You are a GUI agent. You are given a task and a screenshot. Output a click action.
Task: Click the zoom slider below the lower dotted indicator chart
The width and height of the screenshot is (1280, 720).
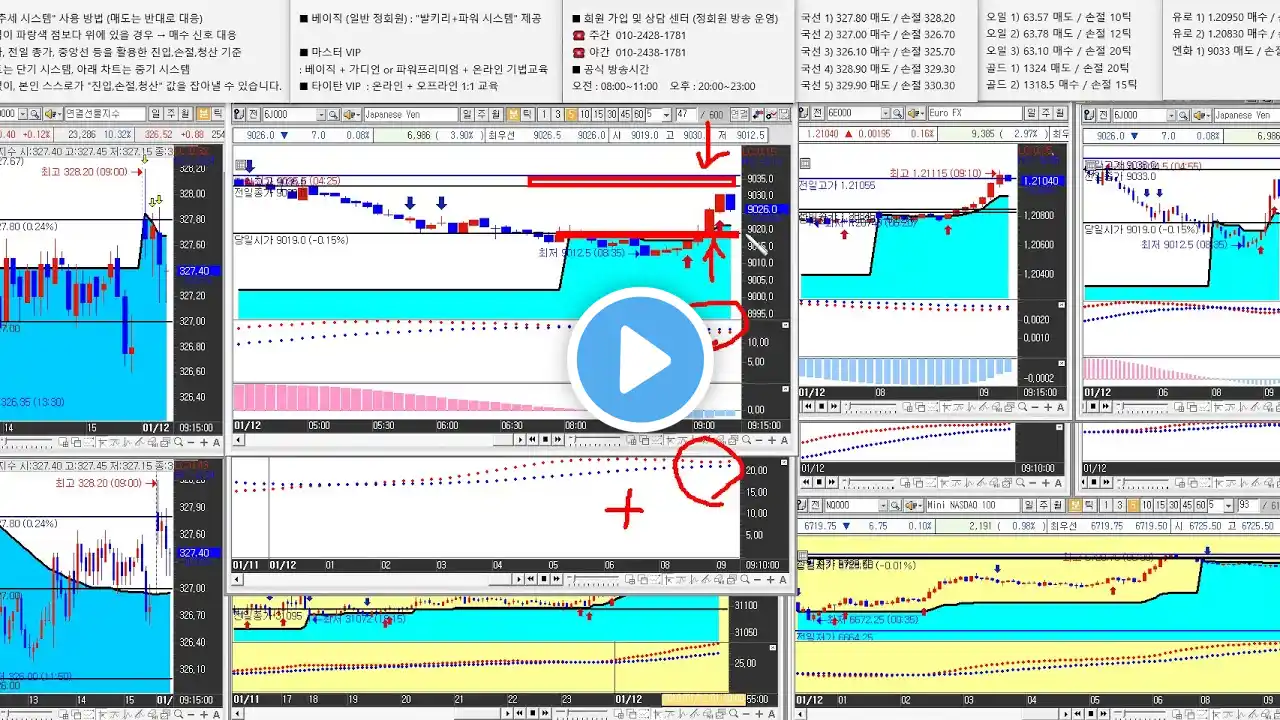(594, 579)
